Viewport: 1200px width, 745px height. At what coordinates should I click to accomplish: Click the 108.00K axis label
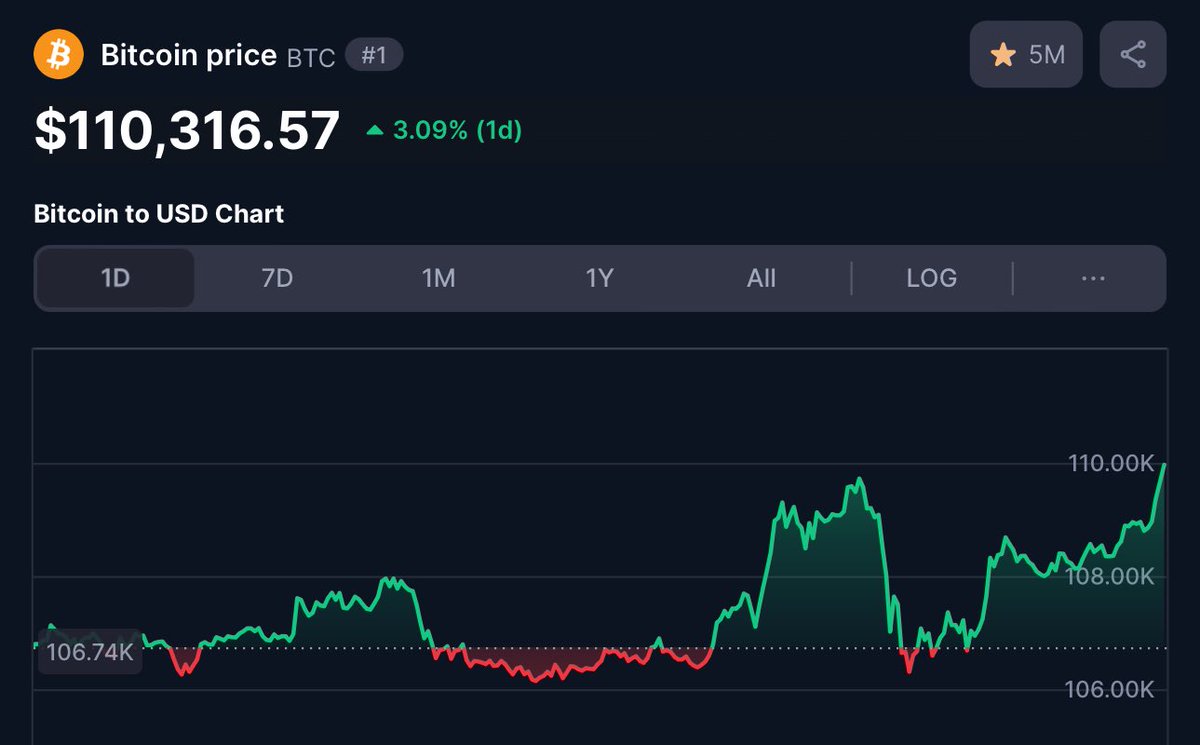[1111, 577]
